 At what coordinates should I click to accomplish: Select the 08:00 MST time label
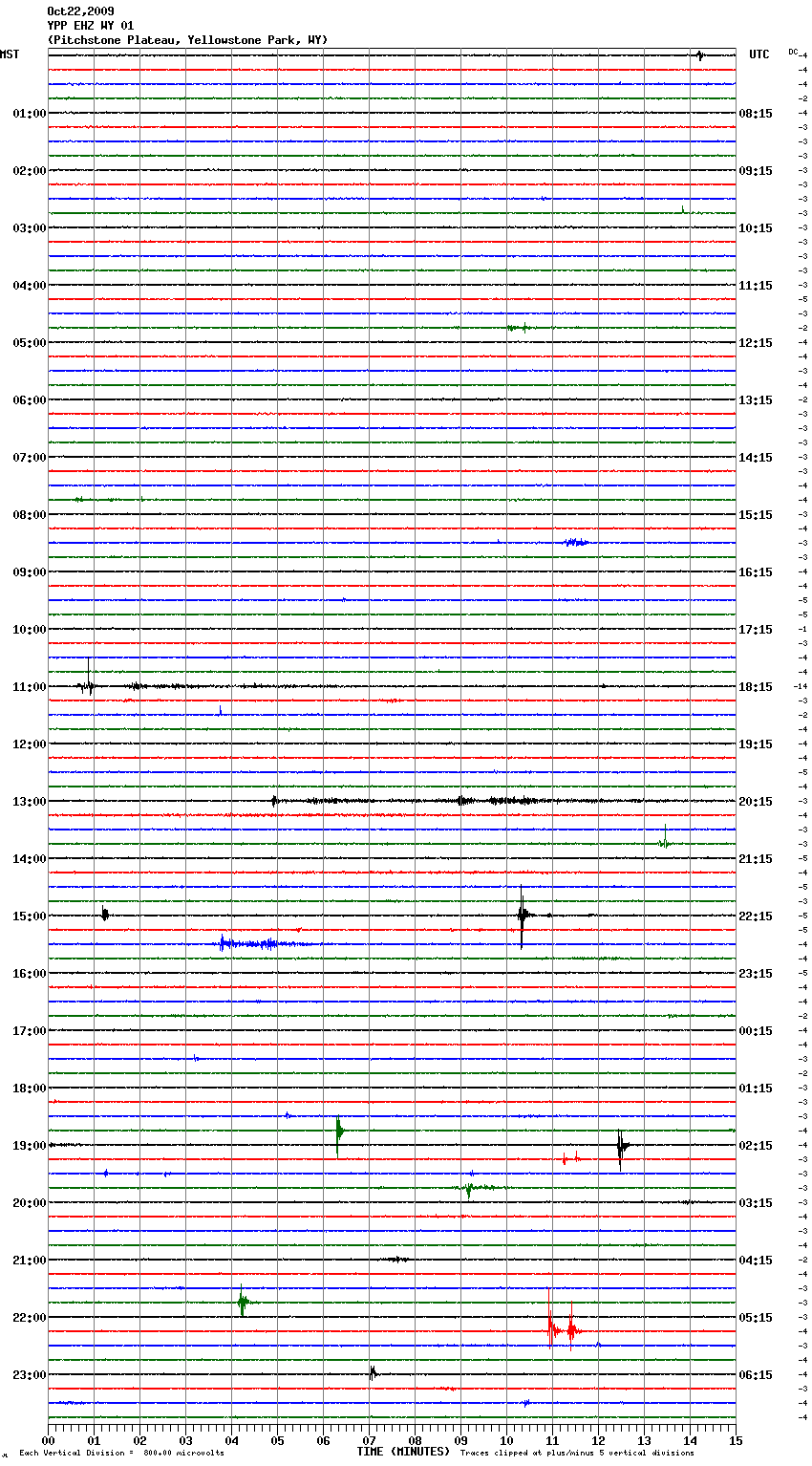click(30, 515)
